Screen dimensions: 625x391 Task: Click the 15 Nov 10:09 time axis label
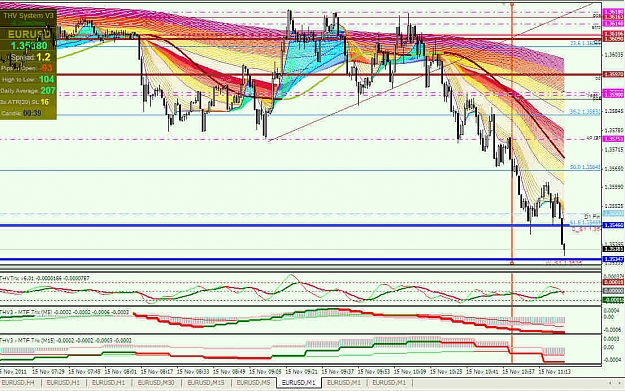410,371
